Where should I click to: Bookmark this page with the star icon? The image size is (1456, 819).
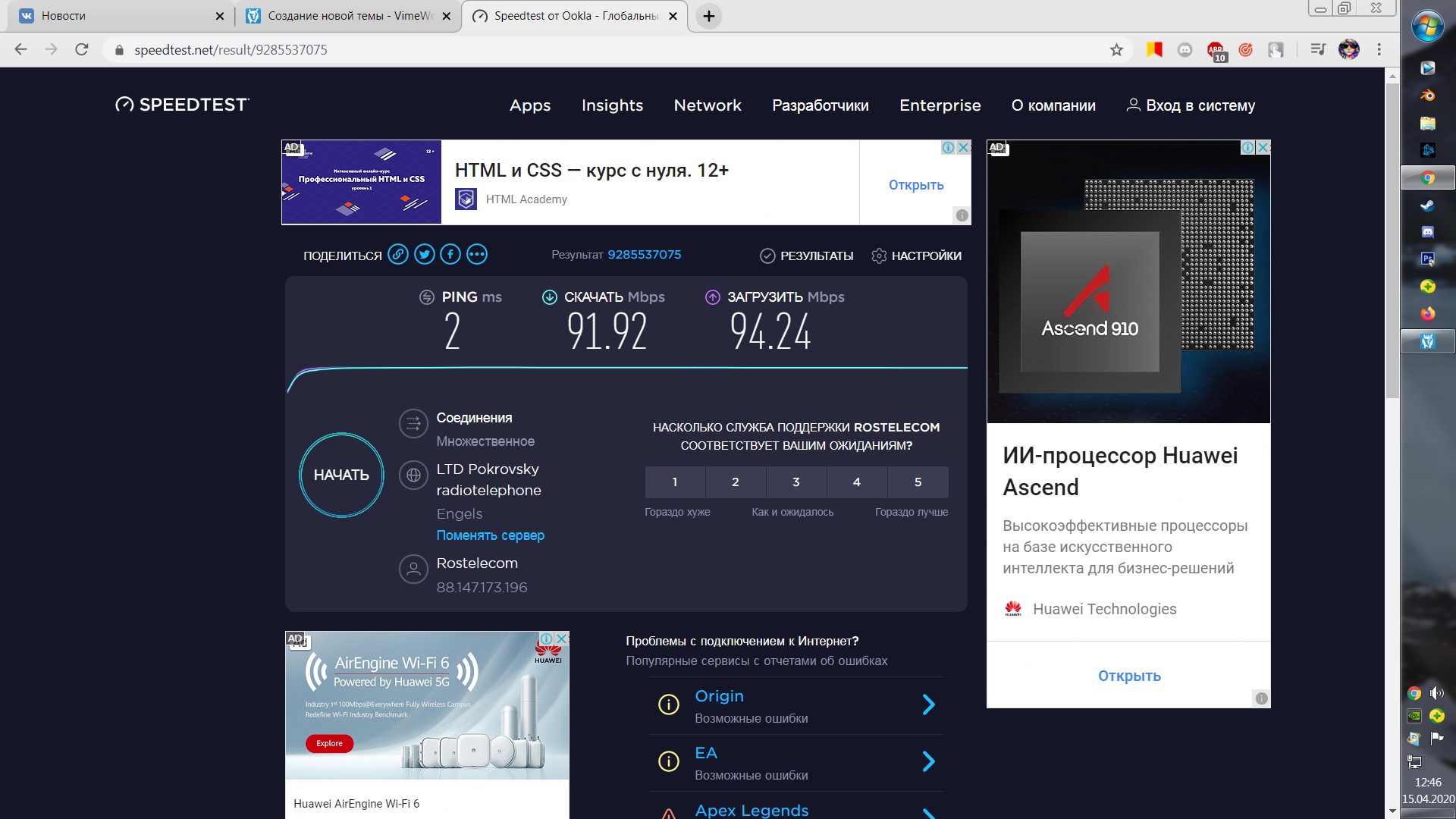point(1116,50)
